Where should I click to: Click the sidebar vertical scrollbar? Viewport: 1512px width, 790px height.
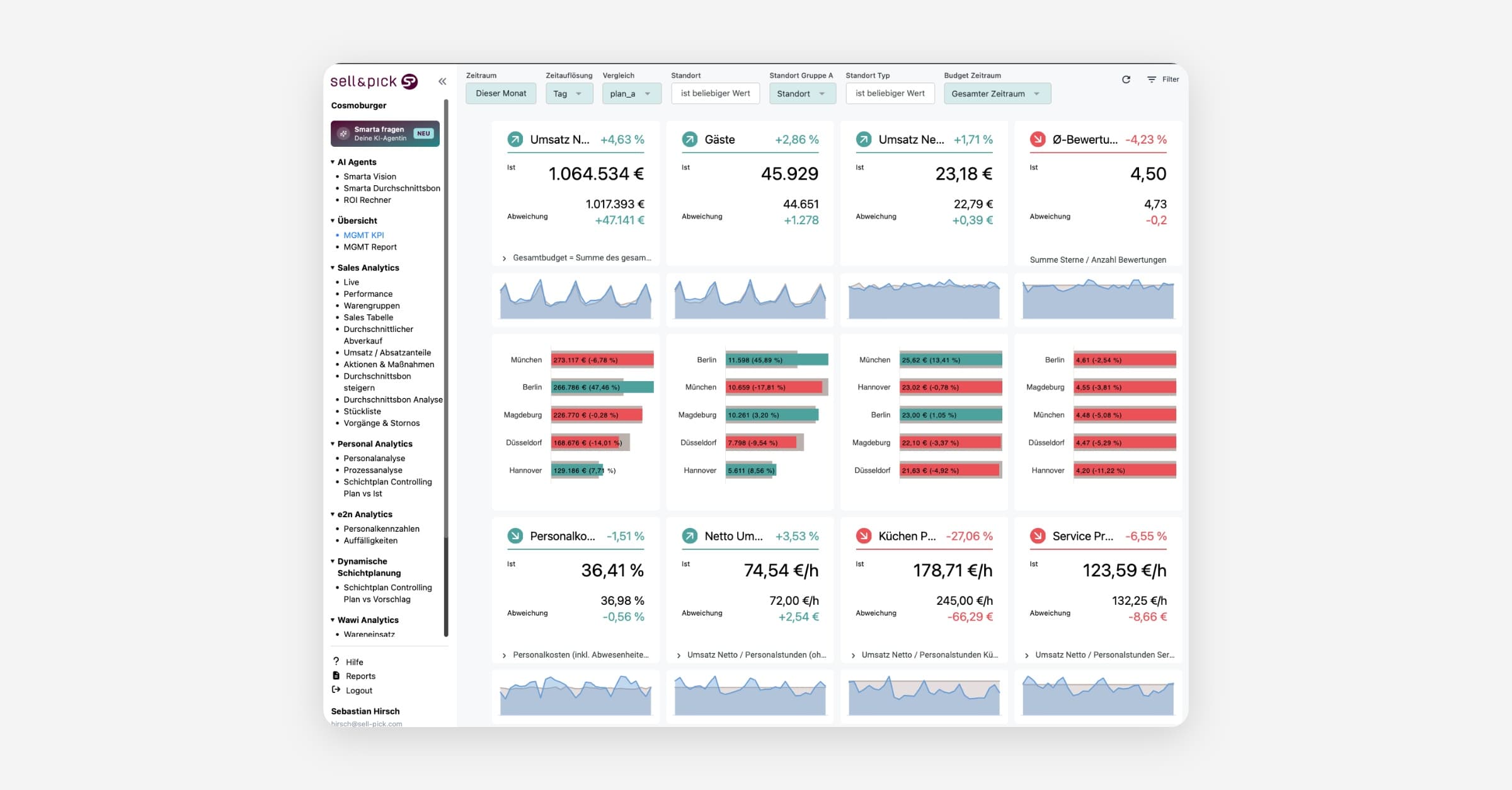[x=446, y=367]
